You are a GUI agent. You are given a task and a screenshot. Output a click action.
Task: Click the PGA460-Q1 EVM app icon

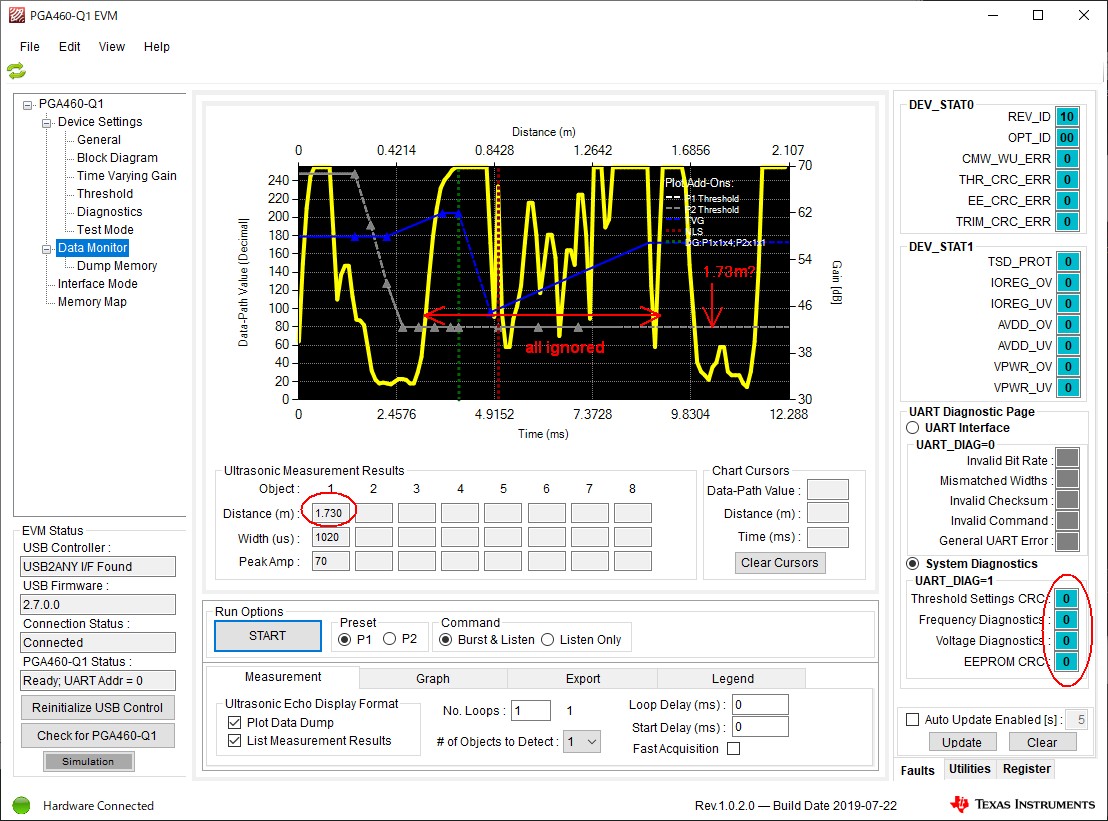pos(16,16)
